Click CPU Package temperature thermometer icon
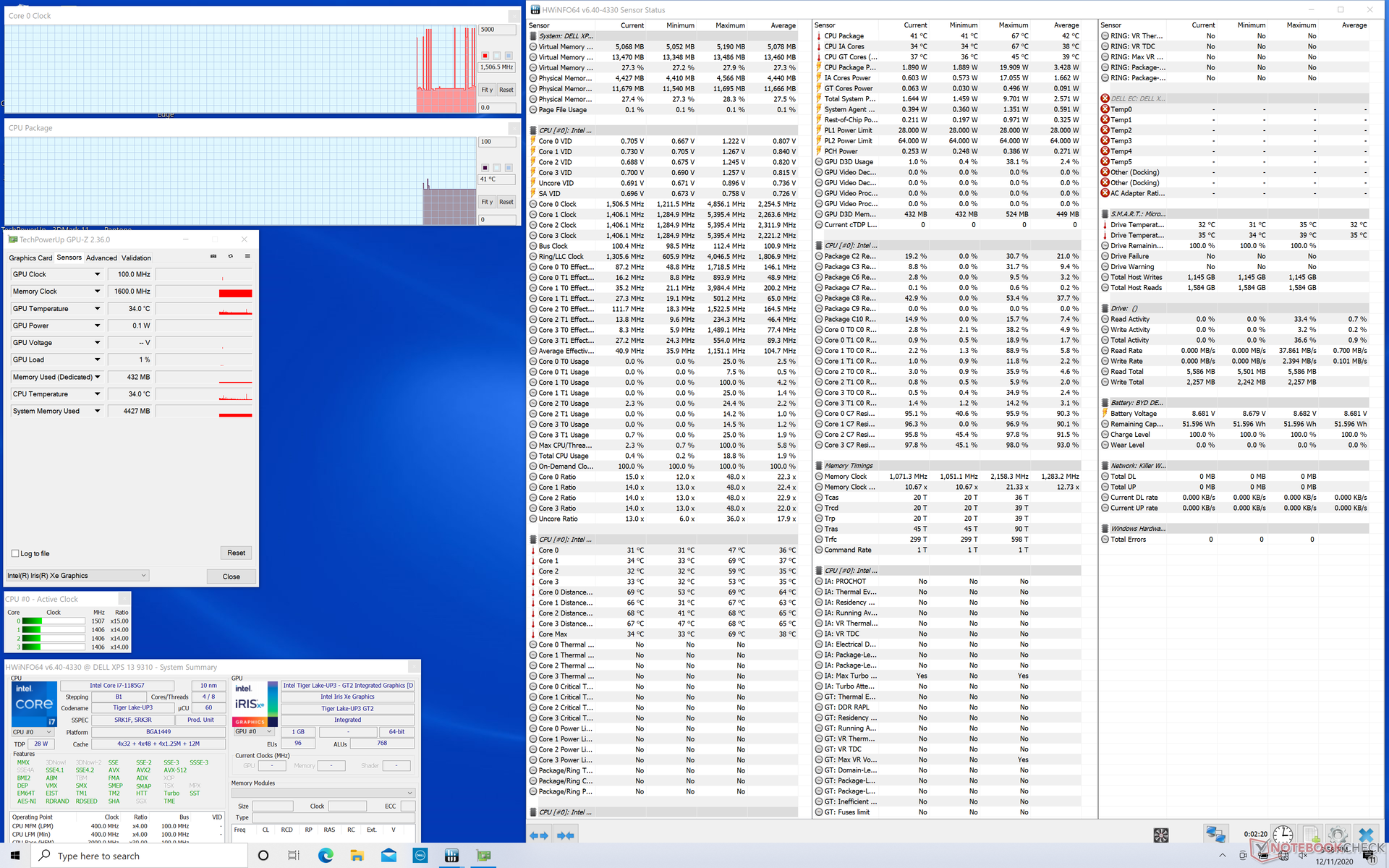 click(x=819, y=35)
